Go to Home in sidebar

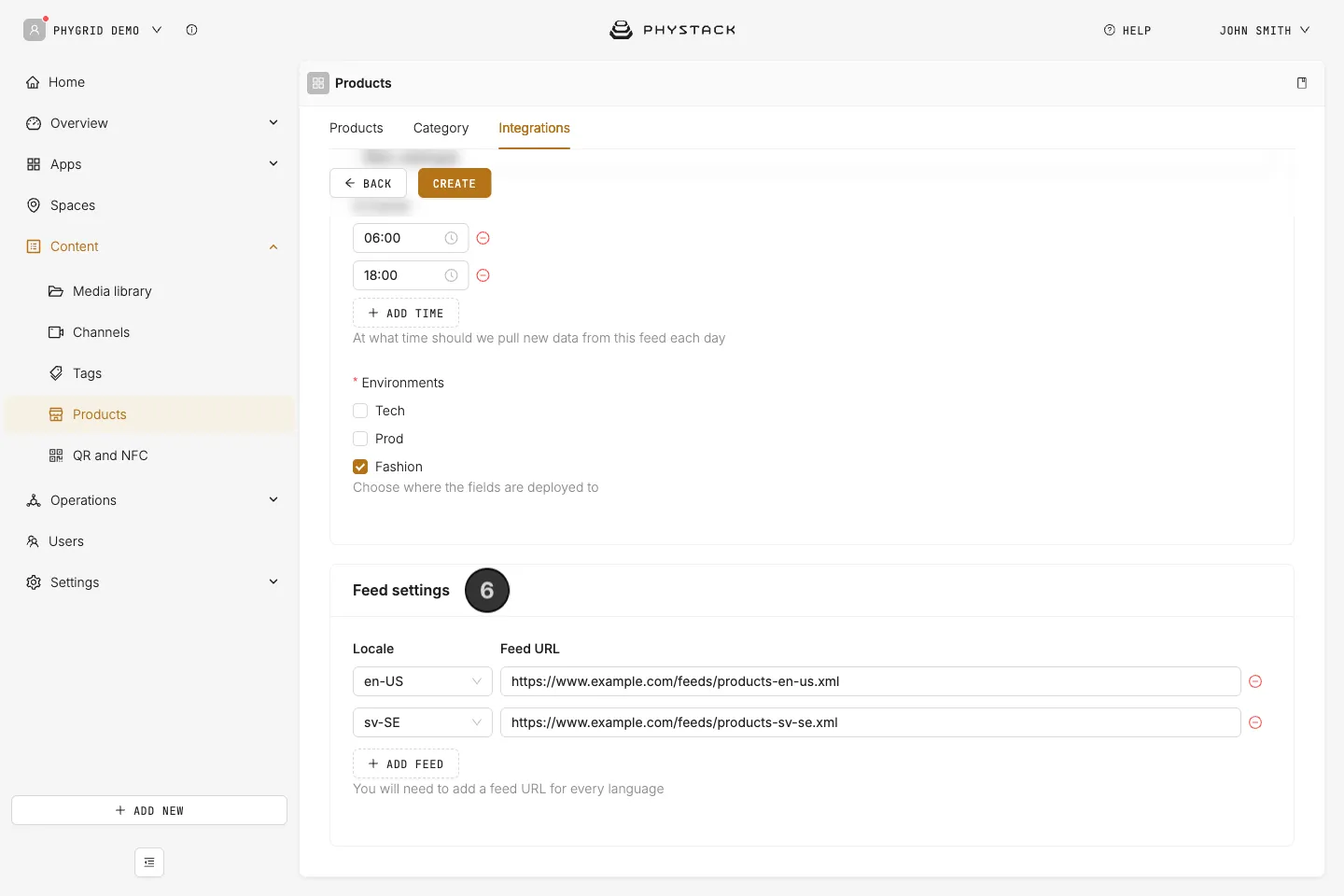click(x=149, y=82)
